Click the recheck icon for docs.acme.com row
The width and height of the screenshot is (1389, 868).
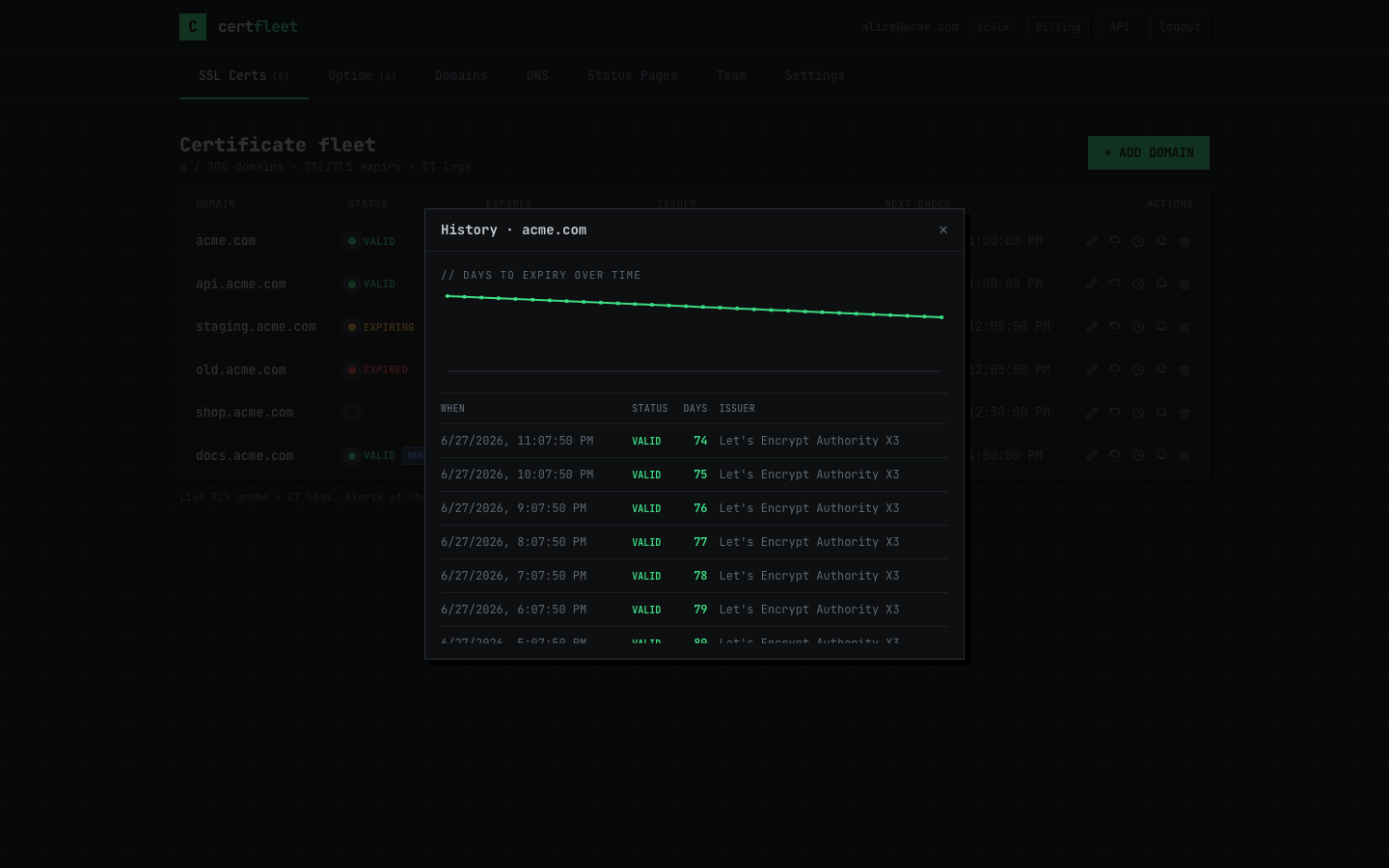click(x=1115, y=455)
